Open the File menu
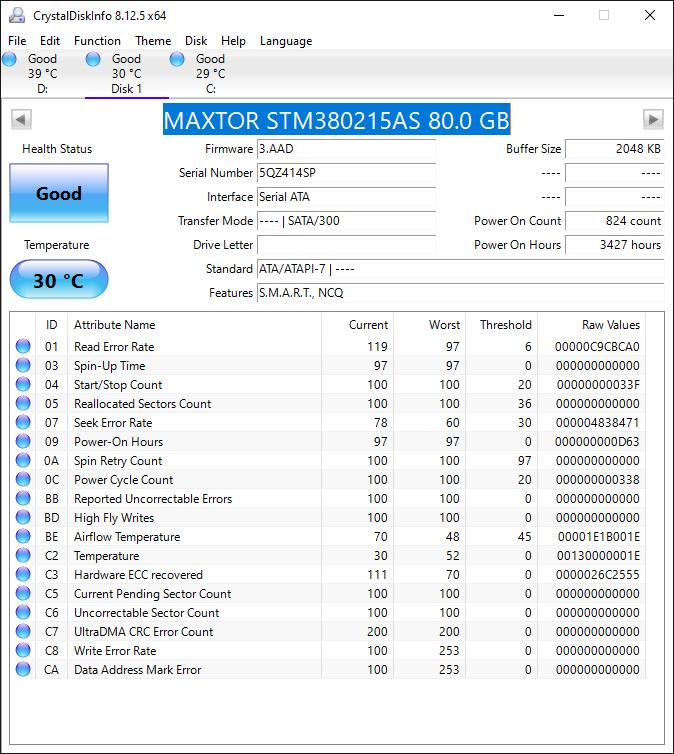 17,41
